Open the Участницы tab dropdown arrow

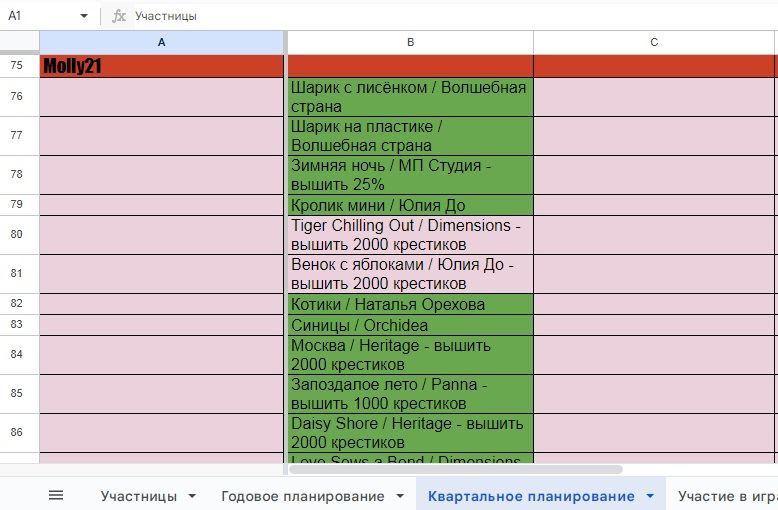(x=192, y=496)
